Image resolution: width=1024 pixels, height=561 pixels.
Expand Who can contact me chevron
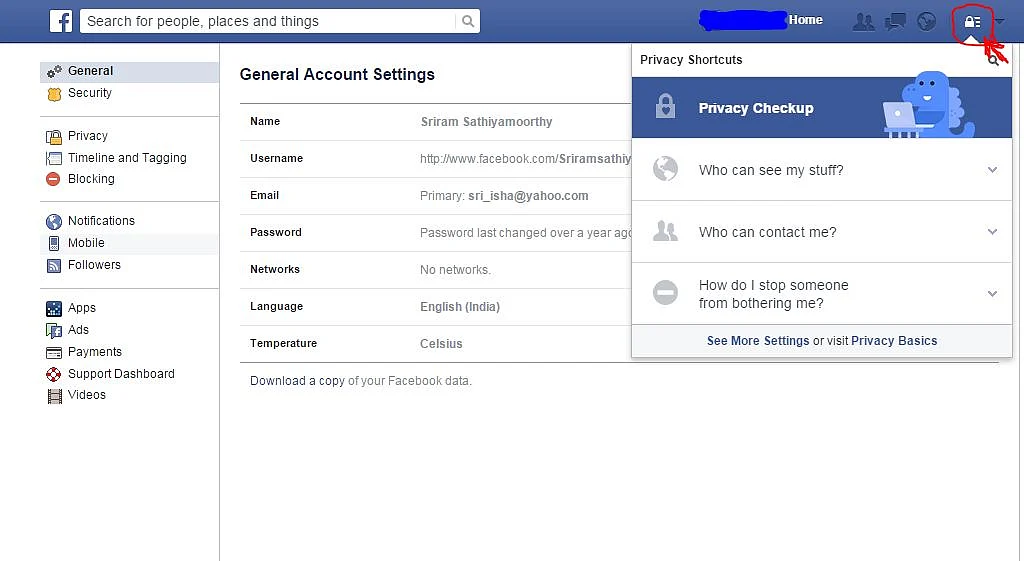[x=992, y=232]
